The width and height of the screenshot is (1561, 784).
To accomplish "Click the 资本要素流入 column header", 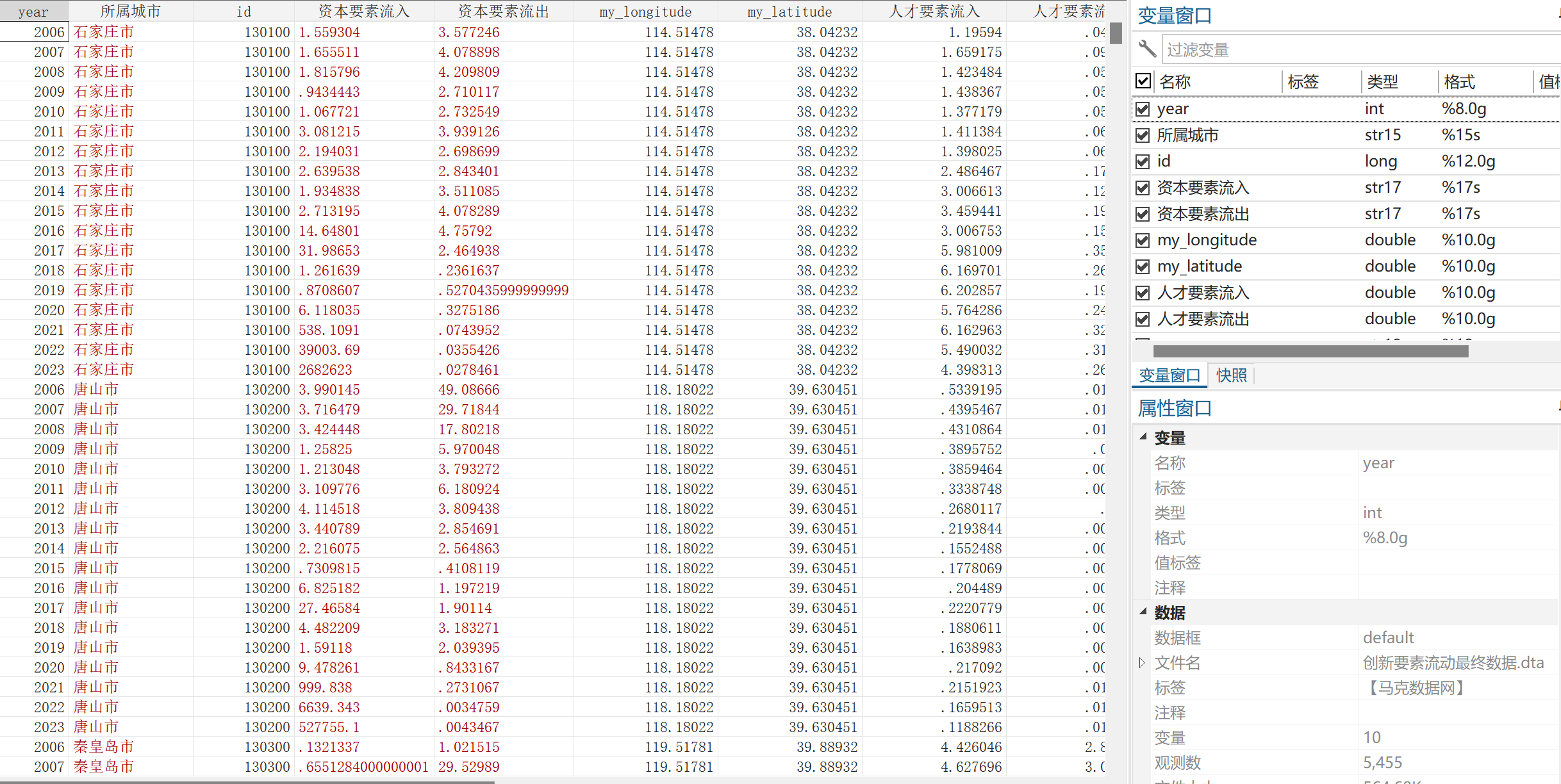I will 363,11.
